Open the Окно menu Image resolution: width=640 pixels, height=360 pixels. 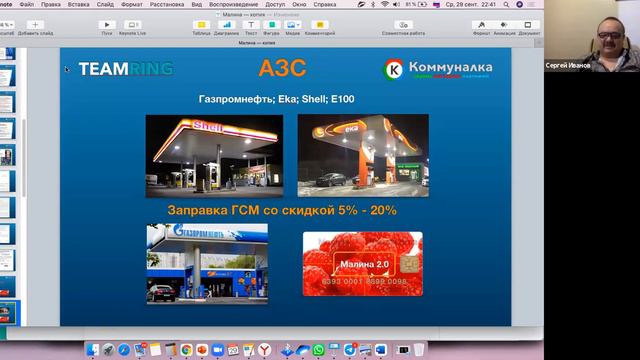(x=299, y=4)
